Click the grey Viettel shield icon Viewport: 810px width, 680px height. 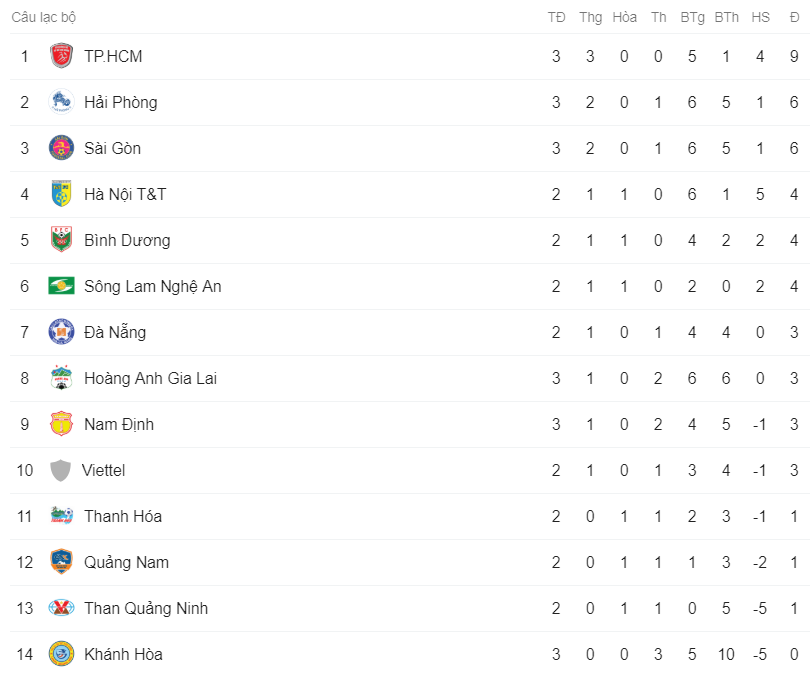point(60,470)
